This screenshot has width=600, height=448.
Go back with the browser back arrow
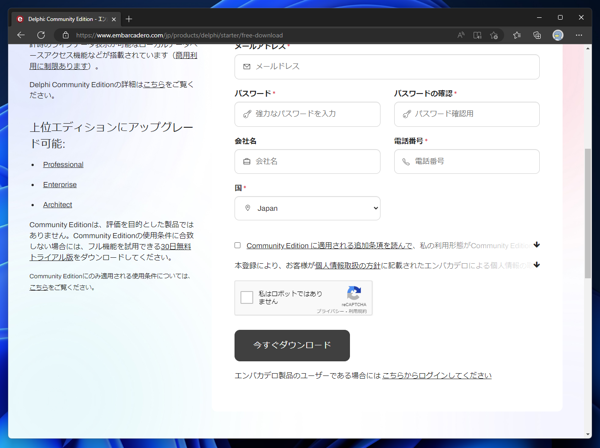pos(21,35)
